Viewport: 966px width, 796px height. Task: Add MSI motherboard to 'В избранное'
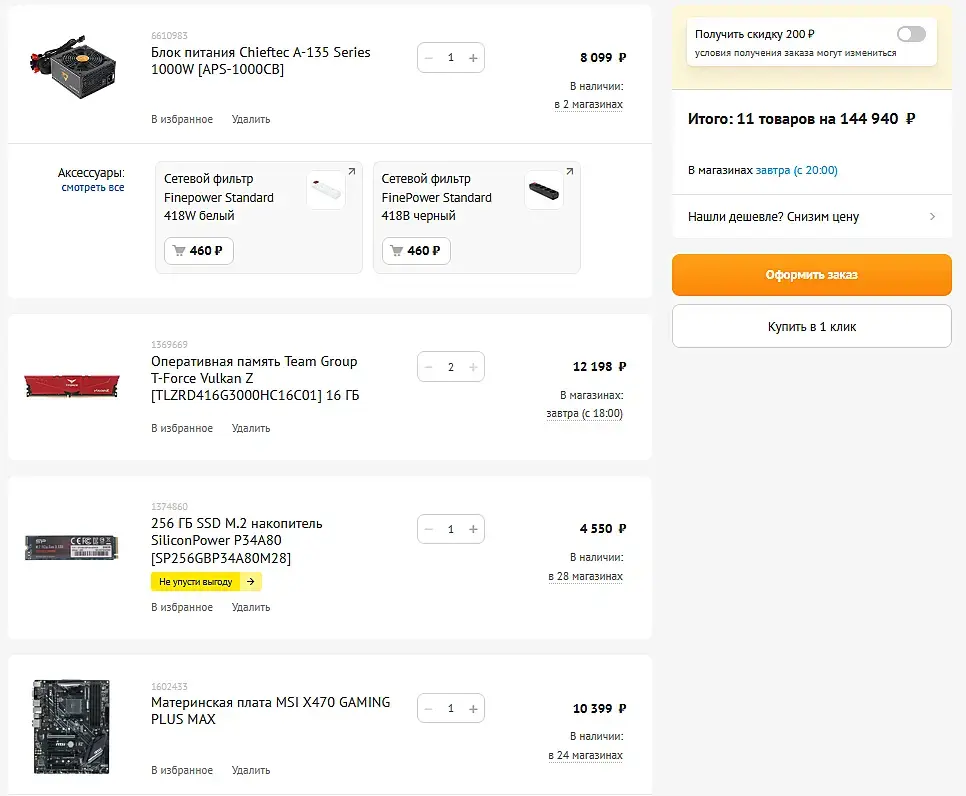(x=182, y=770)
